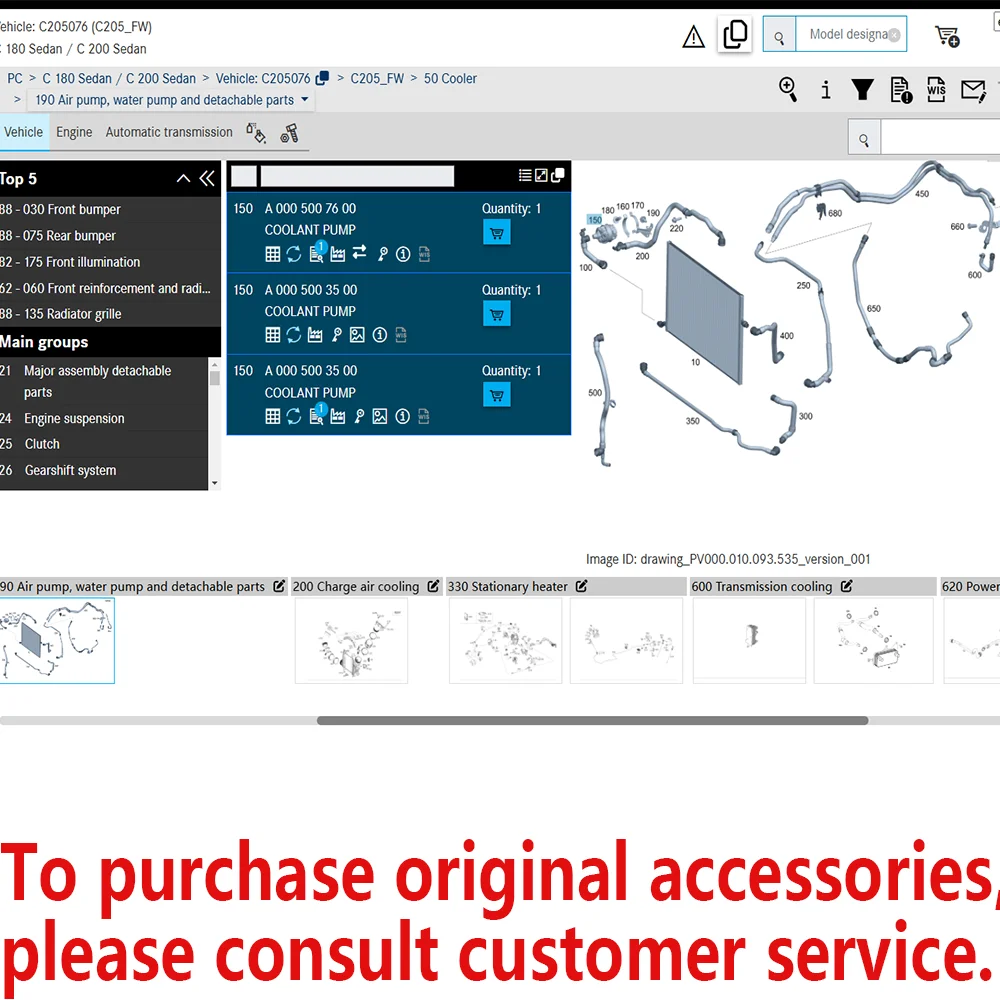Click the search field below the toolbar icons
Viewport: 1000px width, 1000px height.
(x=940, y=138)
